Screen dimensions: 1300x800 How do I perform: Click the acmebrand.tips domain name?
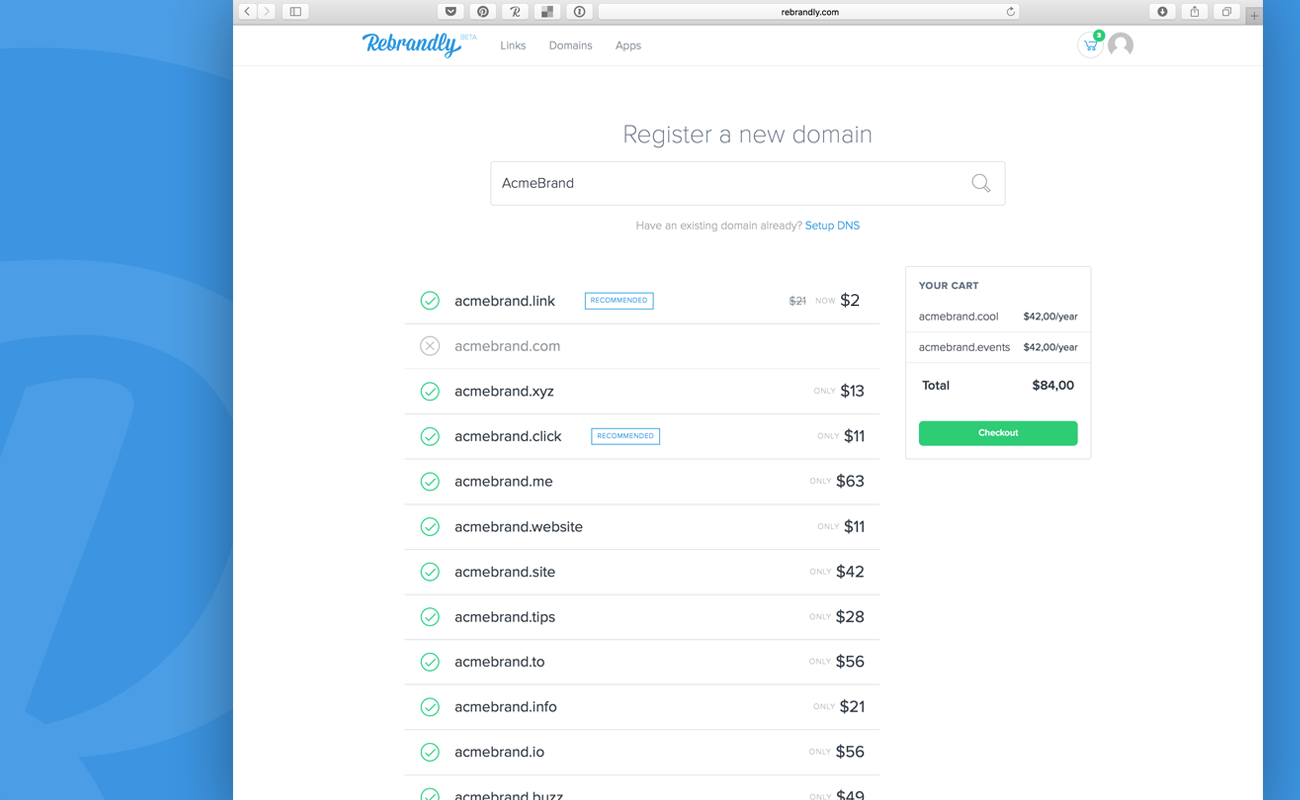click(505, 617)
